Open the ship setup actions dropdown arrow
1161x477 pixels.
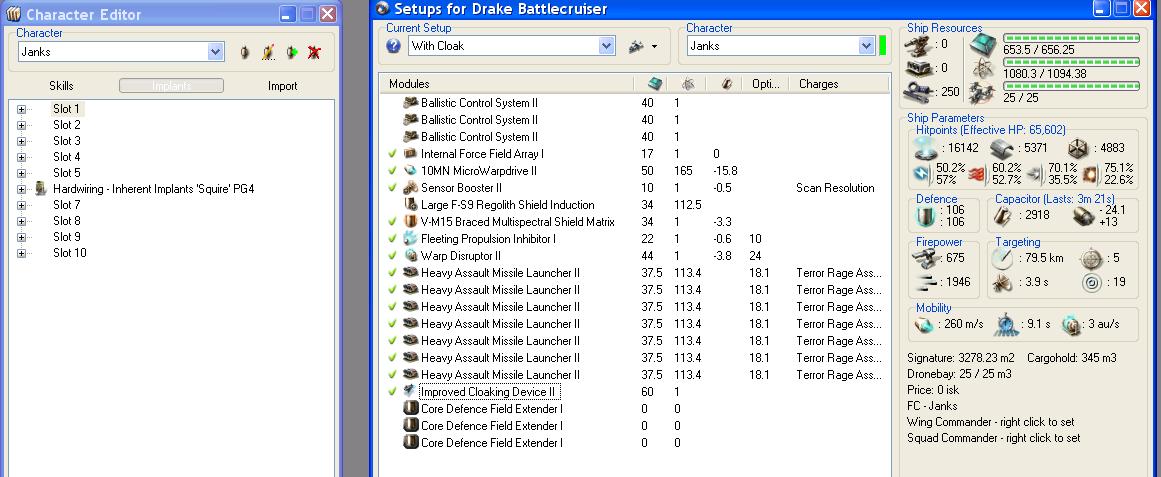coord(654,46)
